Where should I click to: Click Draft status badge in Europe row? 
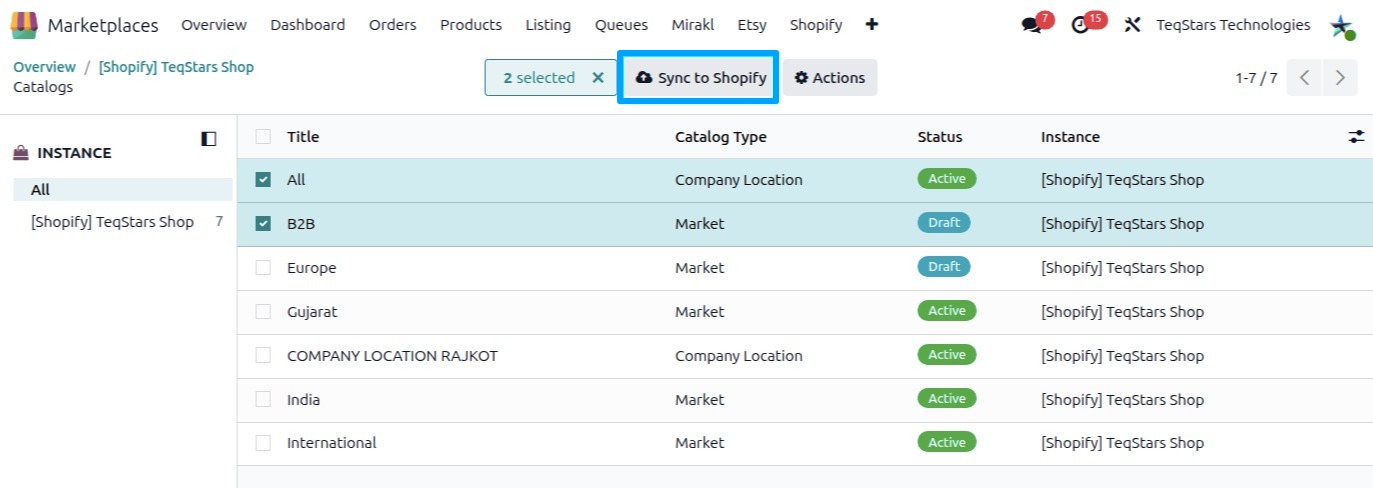[944, 267]
